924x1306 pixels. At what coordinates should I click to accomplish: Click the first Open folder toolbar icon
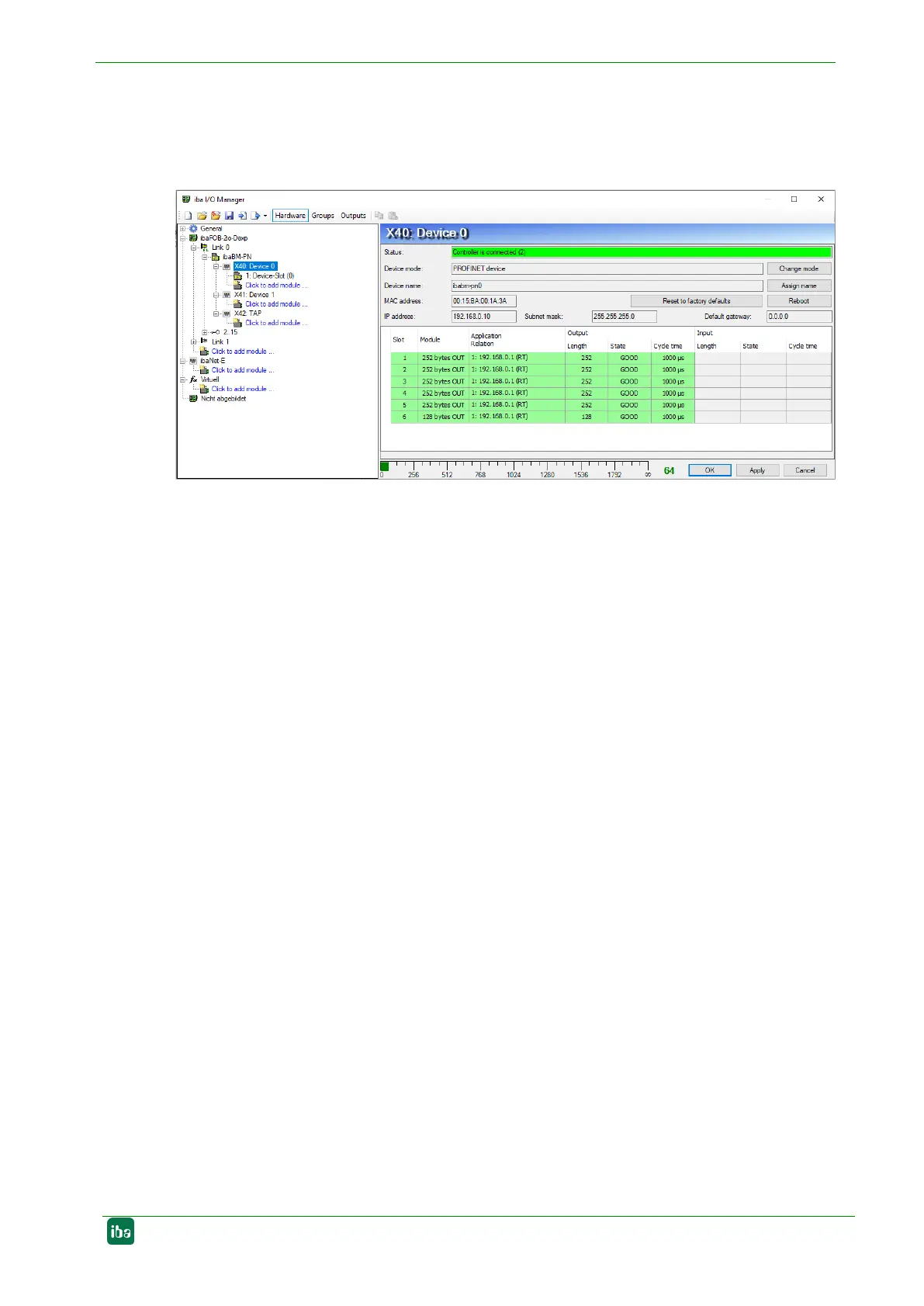[x=202, y=216]
